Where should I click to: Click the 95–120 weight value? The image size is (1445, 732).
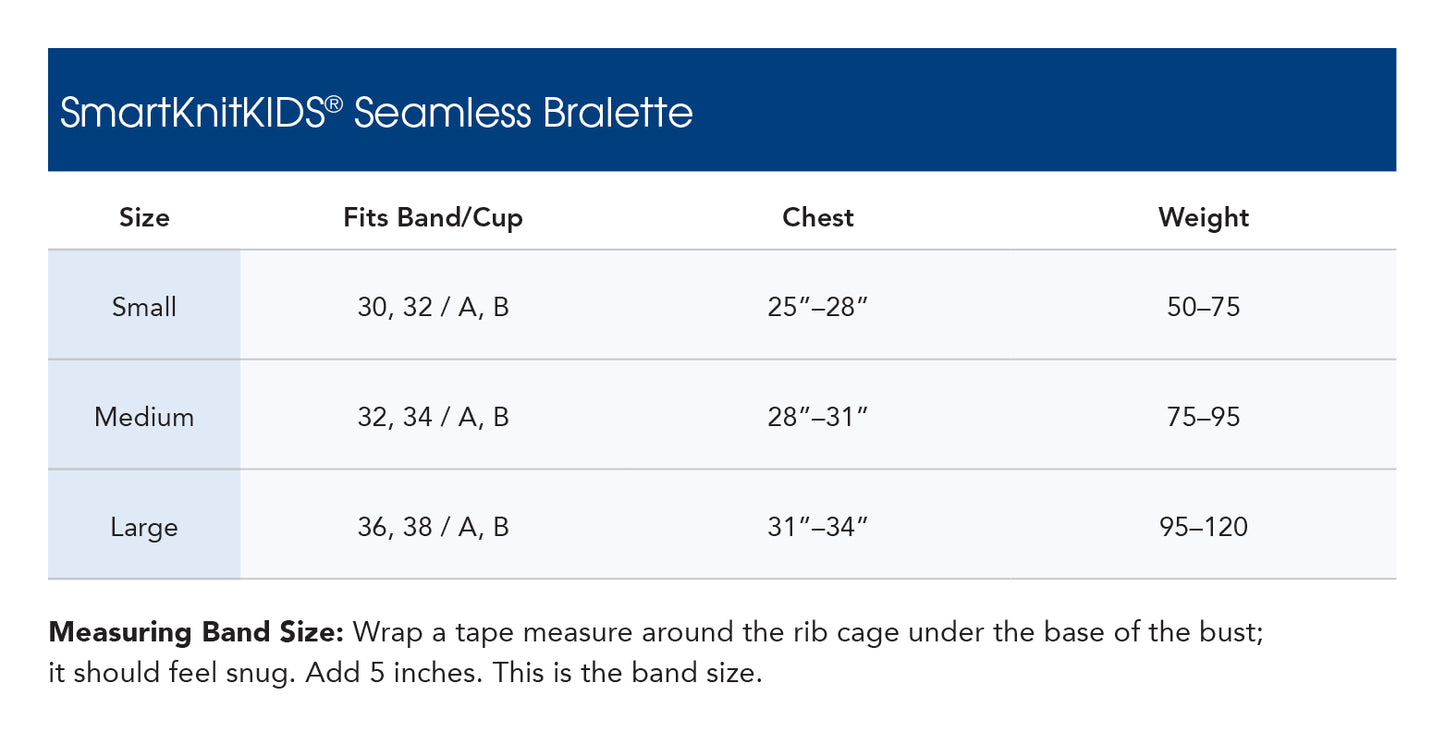coord(1203,527)
